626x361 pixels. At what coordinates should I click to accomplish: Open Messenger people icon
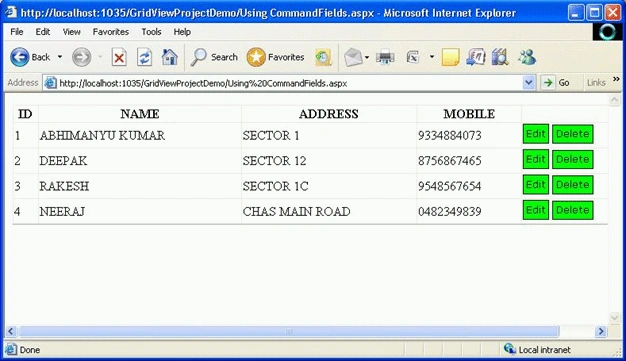tap(527, 57)
